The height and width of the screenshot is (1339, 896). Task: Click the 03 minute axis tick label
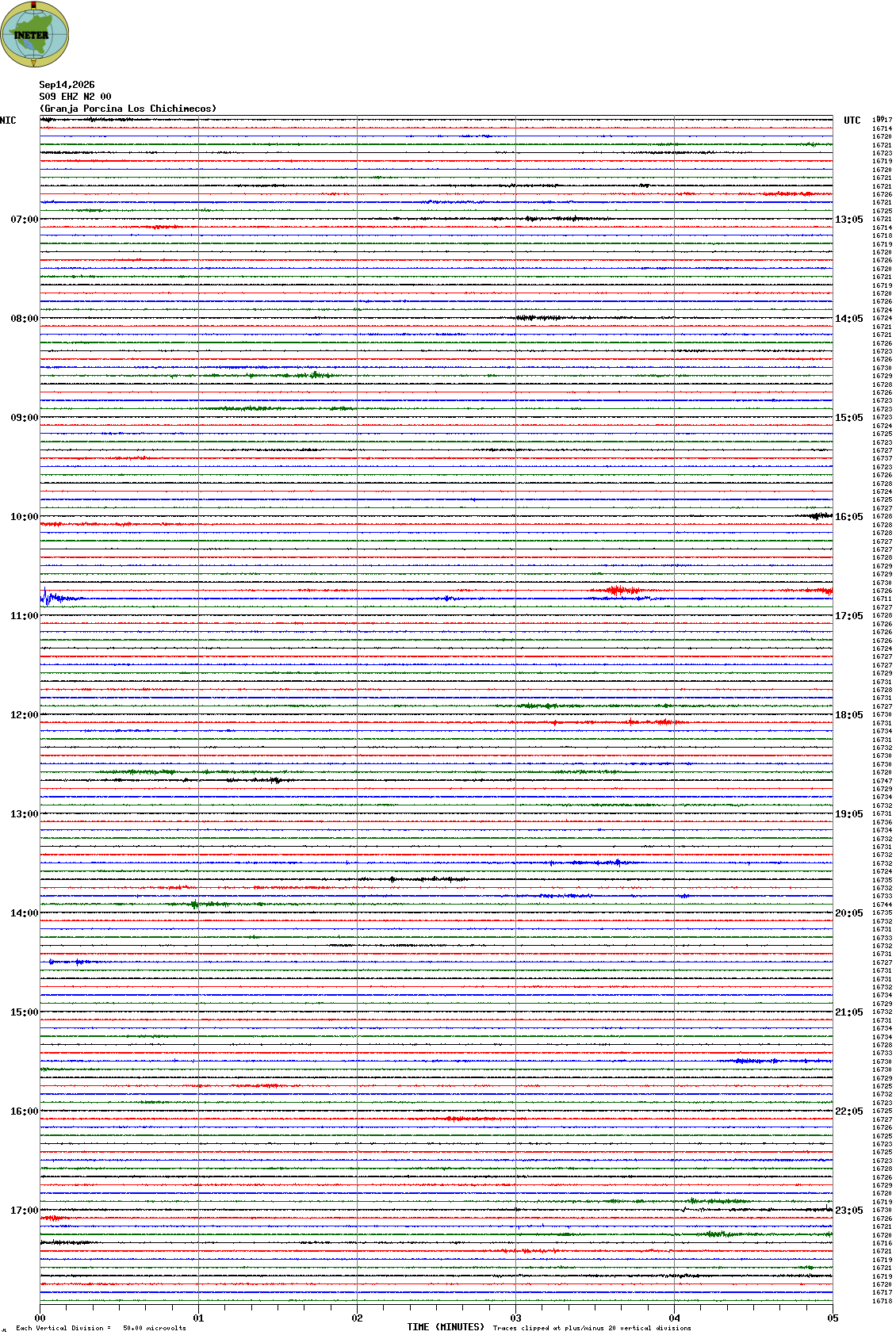tap(515, 1318)
